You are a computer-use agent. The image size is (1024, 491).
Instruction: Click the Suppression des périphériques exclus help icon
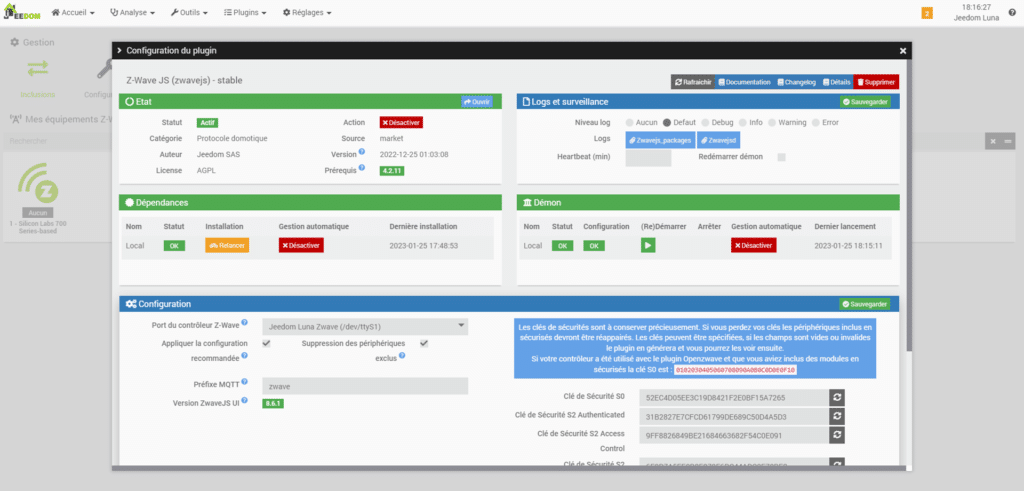click(x=402, y=356)
